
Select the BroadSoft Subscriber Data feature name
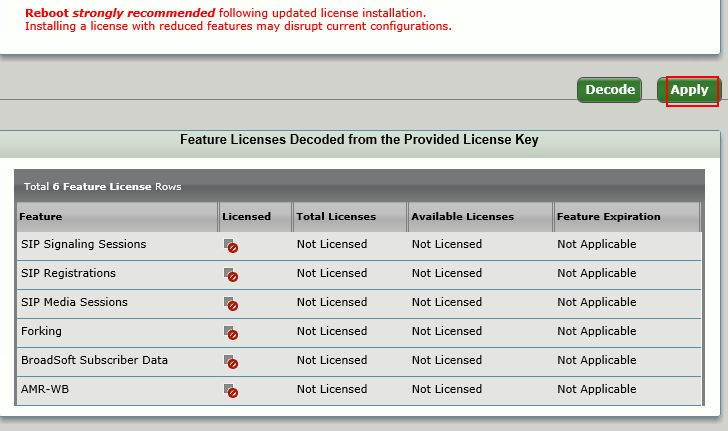pyautogui.click(x=94, y=360)
